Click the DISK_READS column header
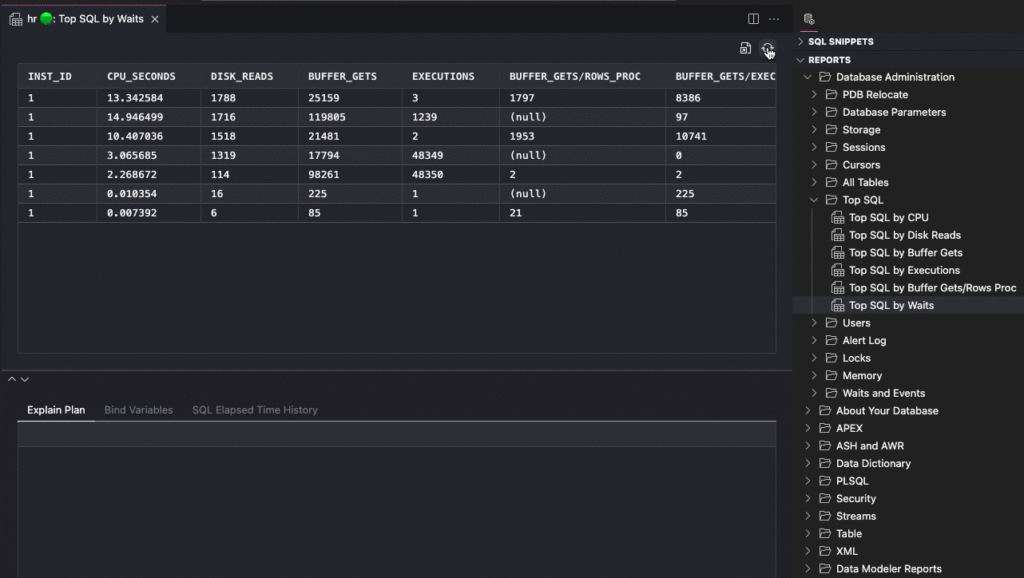This screenshot has width=1024, height=578. tap(241, 76)
